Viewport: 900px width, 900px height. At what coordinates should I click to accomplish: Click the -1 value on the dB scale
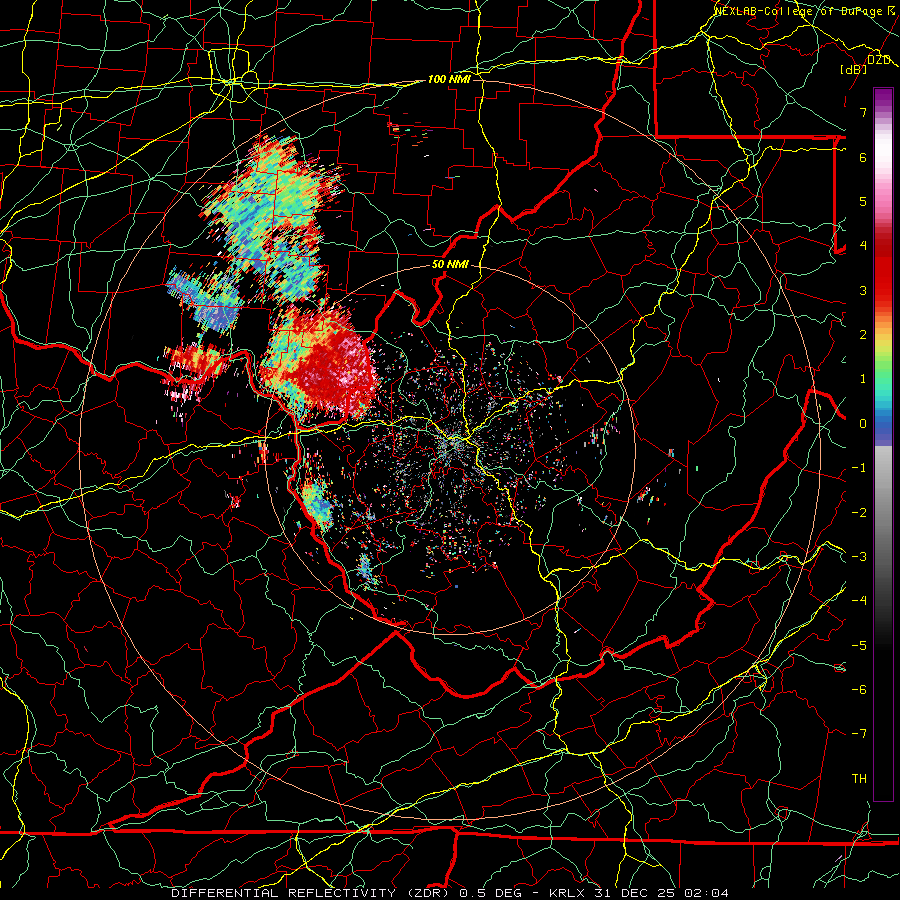[859, 468]
